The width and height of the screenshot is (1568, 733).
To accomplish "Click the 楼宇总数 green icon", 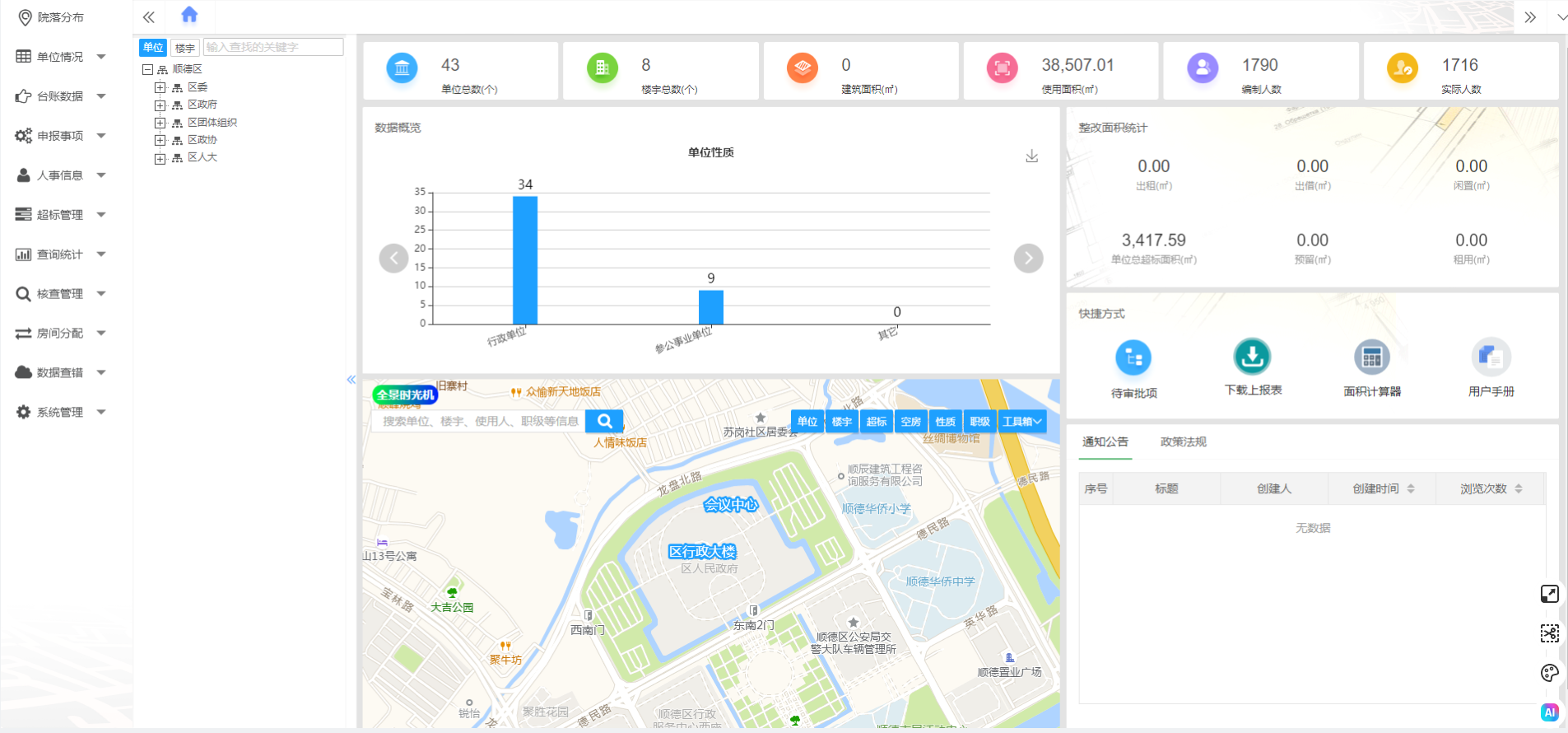I will [x=603, y=68].
